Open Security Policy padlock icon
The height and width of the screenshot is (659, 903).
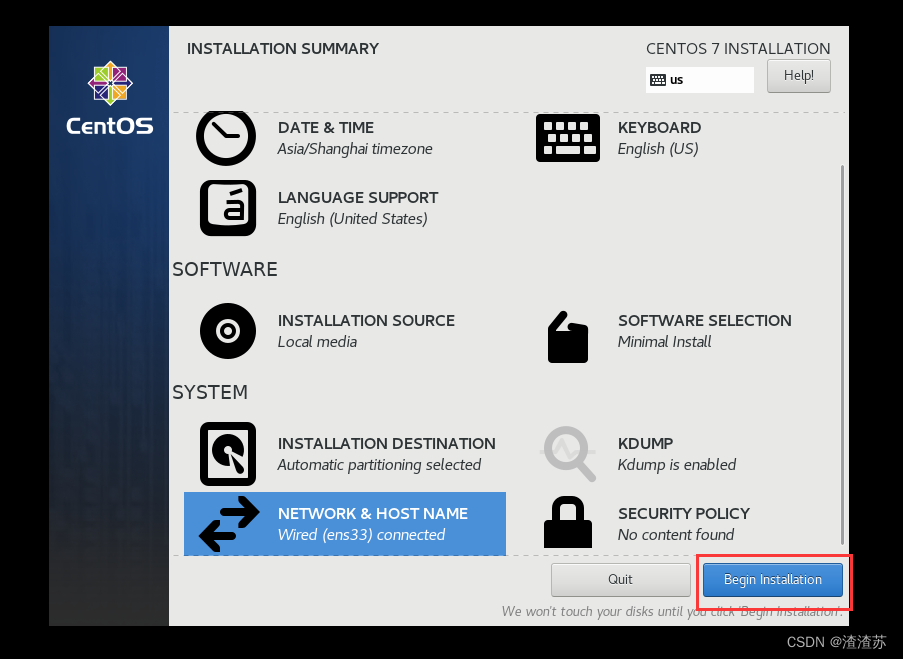pos(568,522)
